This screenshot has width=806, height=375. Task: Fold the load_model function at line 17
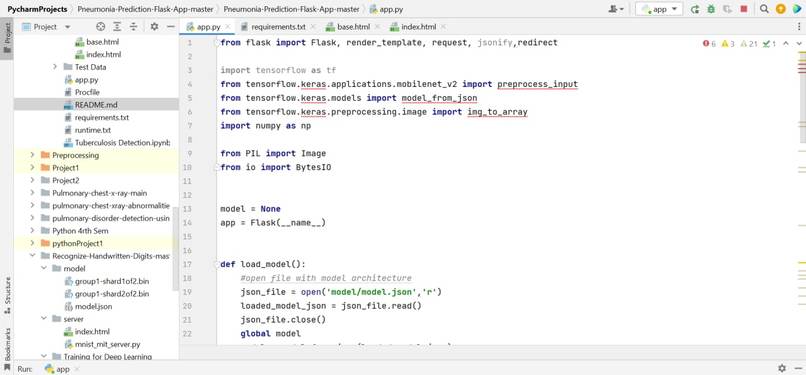(216, 265)
